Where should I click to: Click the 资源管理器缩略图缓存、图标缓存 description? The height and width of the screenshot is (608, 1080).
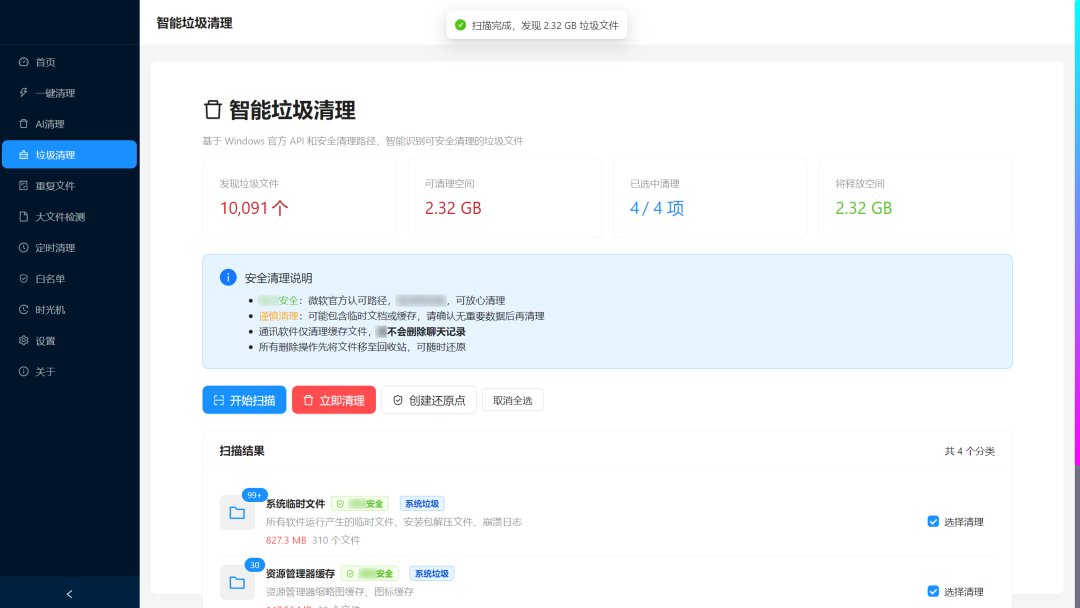click(340, 592)
